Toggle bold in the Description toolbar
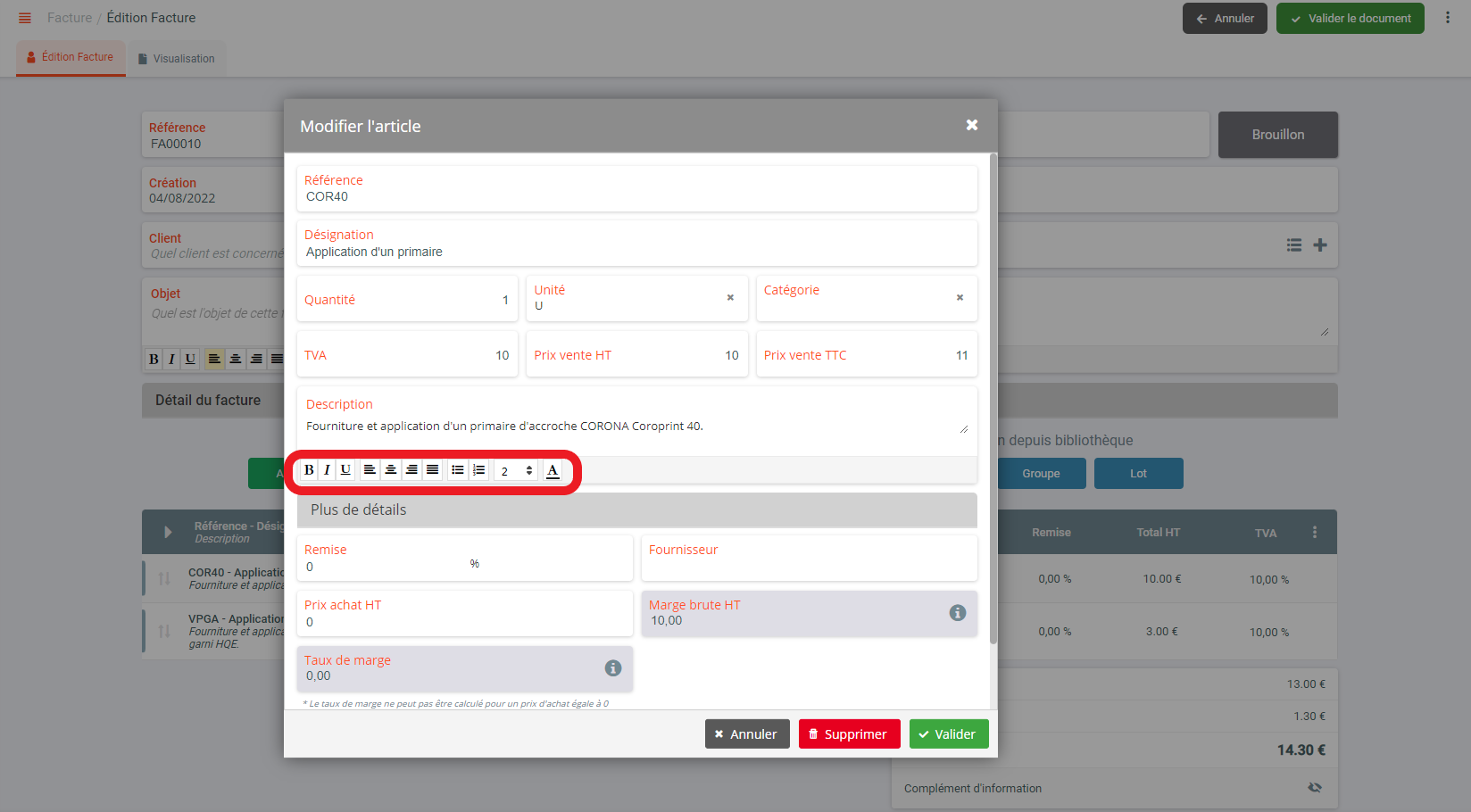Screen dimensions: 1471x812 click(x=309, y=470)
